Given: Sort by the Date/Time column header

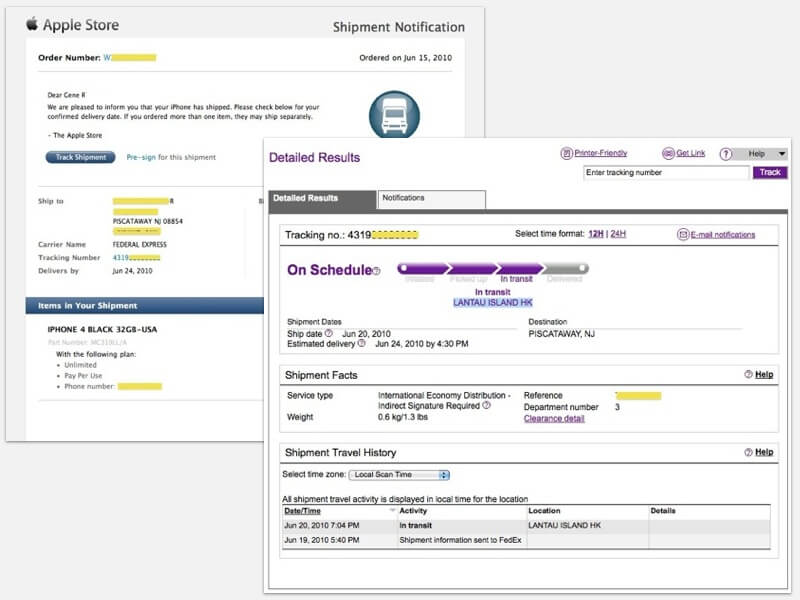Looking at the screenshot, I should (302, 511).
